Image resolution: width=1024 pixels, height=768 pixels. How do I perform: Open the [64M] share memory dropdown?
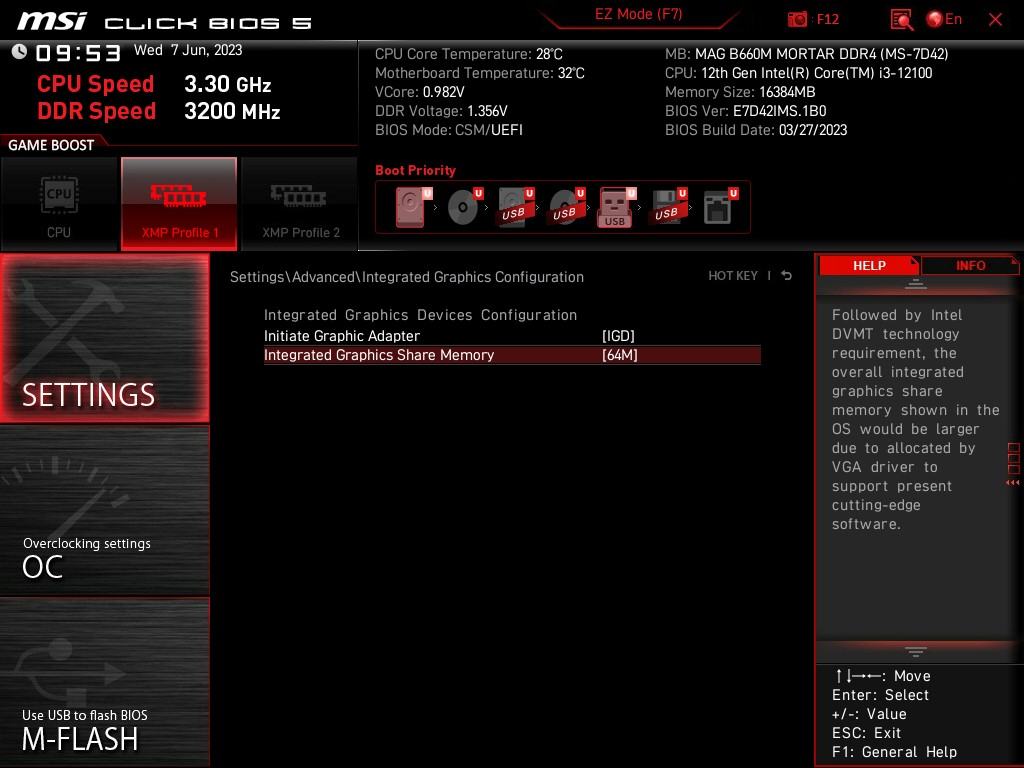[x=619, y=355]
